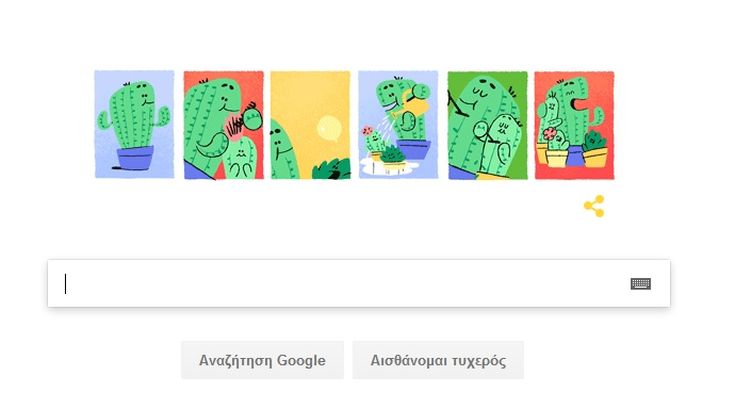Click the Αισθάνομαι τυχερός button
Viewport: 735px width, 409px height.
[438, 360]
